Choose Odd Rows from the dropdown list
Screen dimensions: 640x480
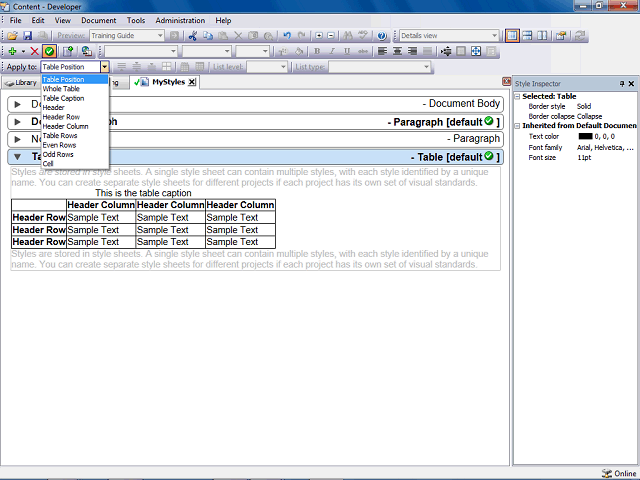[75, 155]
